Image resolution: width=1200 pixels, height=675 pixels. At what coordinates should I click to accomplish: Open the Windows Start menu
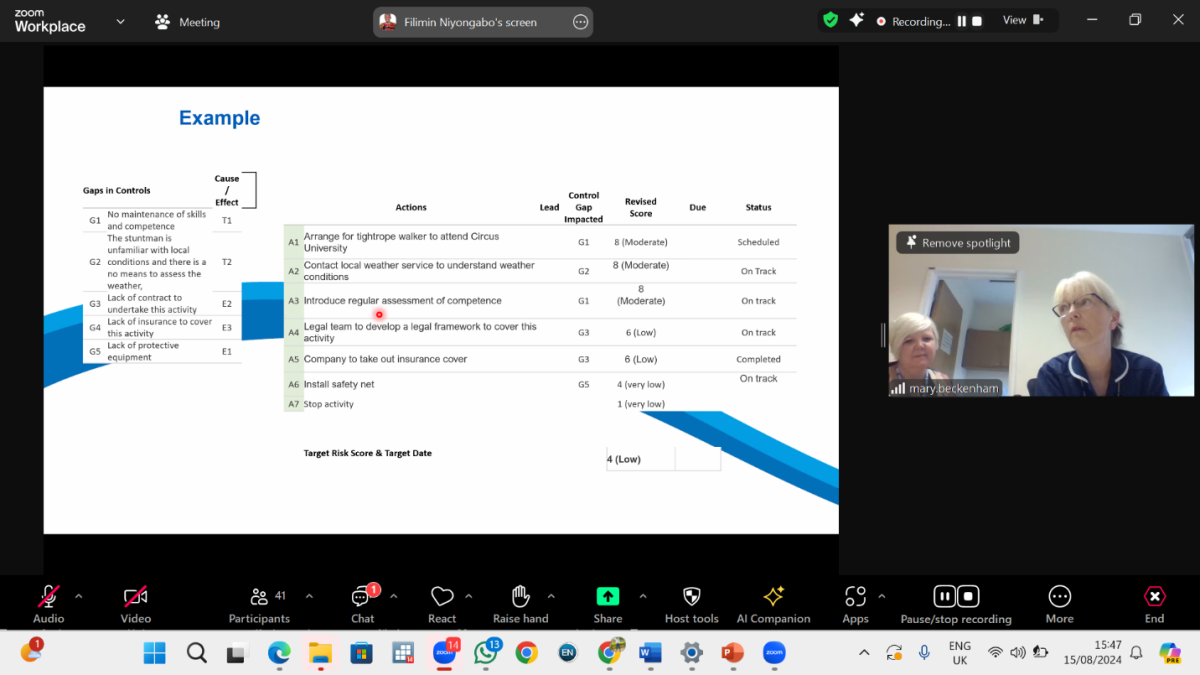click(x=154, y=653)
